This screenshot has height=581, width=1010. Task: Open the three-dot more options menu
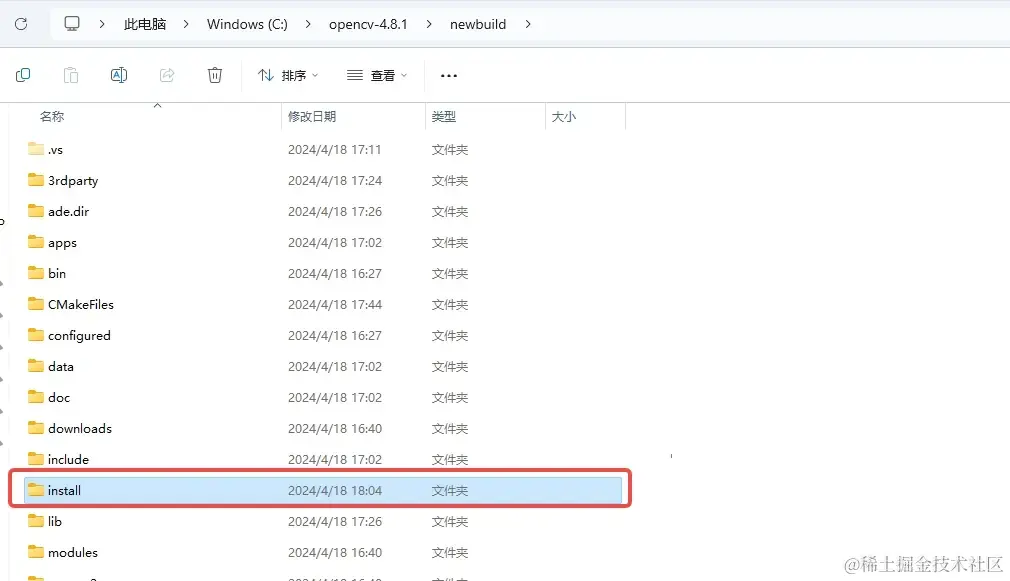click(449, 75)
